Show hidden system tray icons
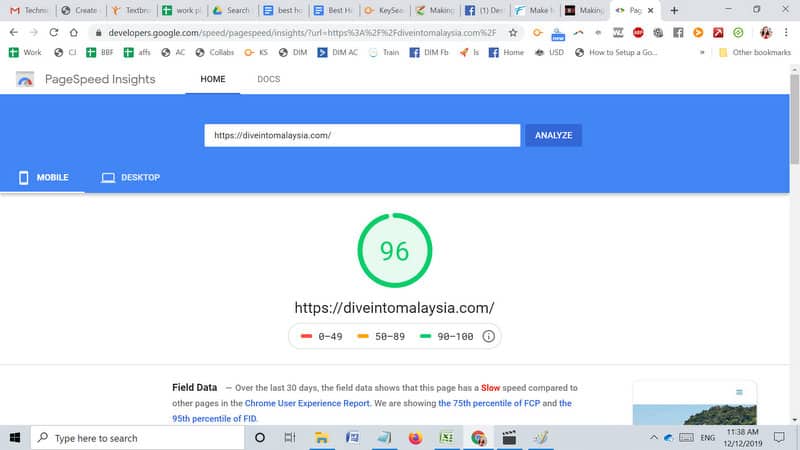800x450 pixels. point(654,438)
